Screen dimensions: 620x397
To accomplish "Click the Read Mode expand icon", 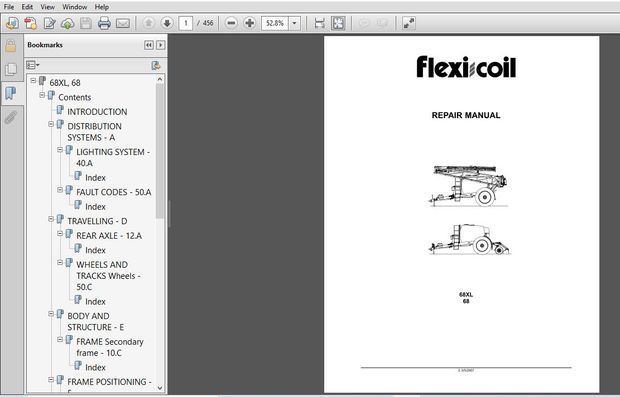I will [409, 23].
